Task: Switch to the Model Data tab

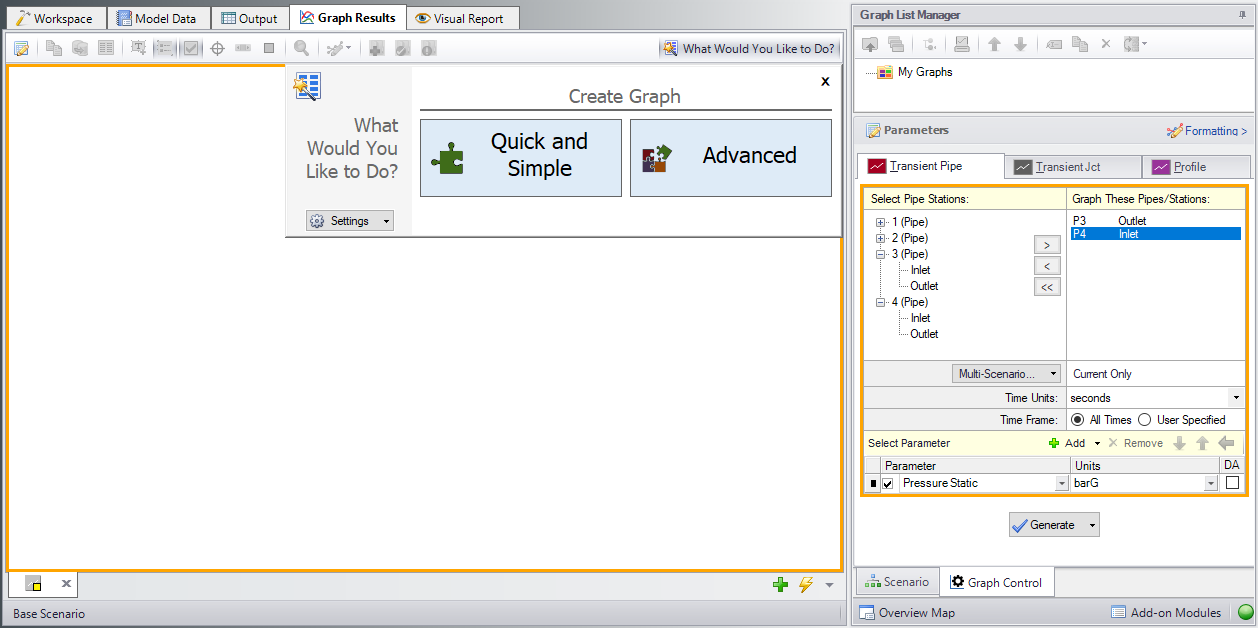Action: pyautogui.click(x=158, y=18)
